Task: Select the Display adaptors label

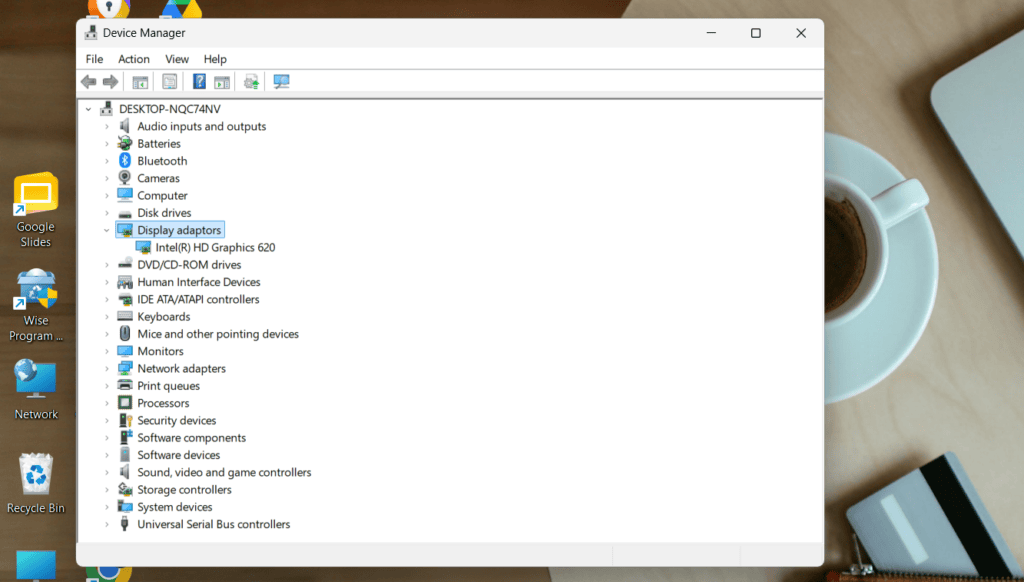Action: [x=179, y=230]
